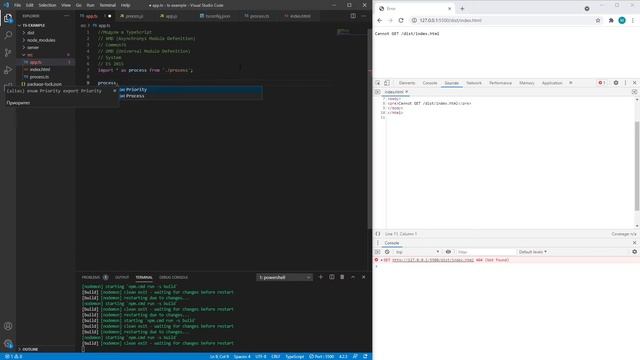The height and width of the screenshot is (360, 640).
Task: Select the Priority autocomplete suggestion
Action: (190, 89)
